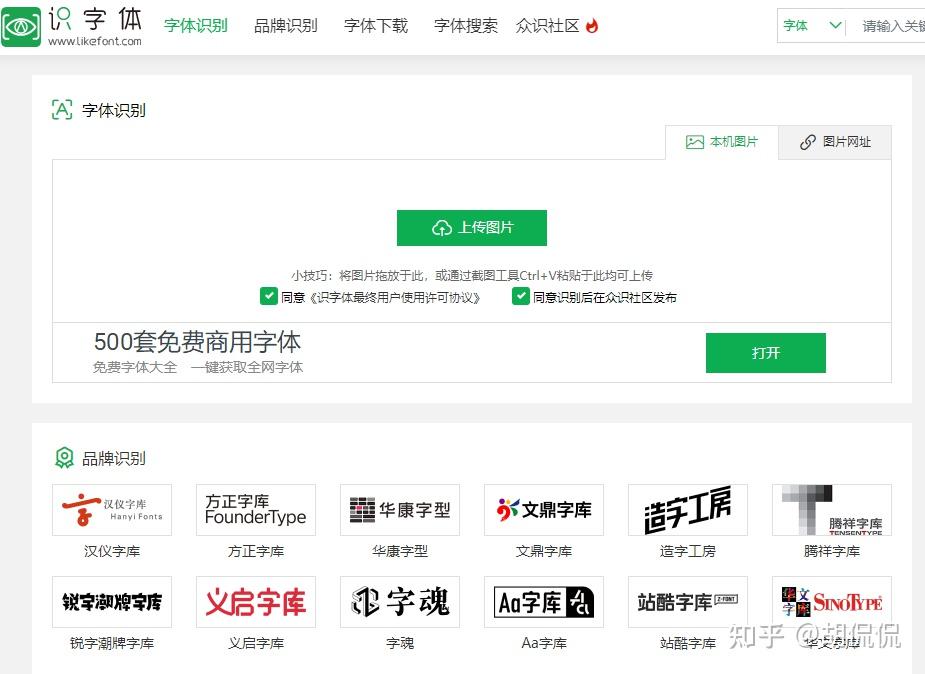Screen dimensions: 925x674
Task: Select the 义启字库 red brand logo
Action: coord(256,602)
